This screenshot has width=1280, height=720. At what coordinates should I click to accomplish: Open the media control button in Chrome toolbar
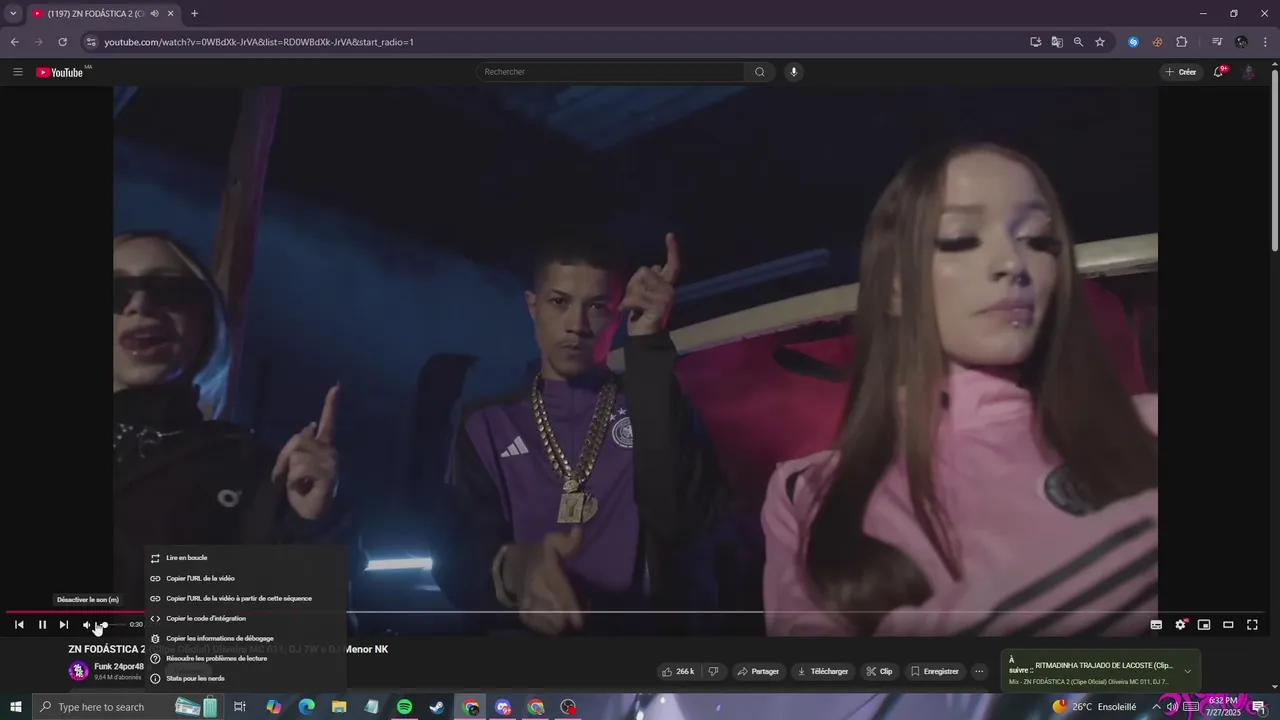tap(1217, 42)
